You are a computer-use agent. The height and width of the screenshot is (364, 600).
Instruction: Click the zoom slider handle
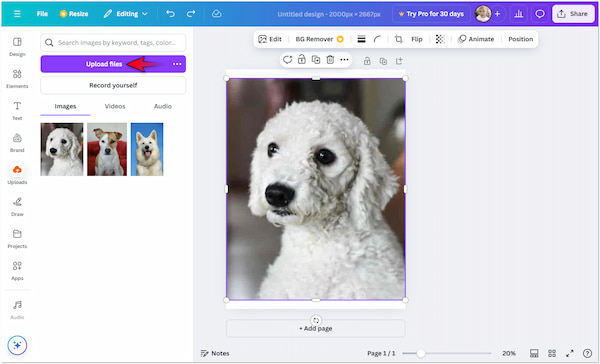(421, 353)
